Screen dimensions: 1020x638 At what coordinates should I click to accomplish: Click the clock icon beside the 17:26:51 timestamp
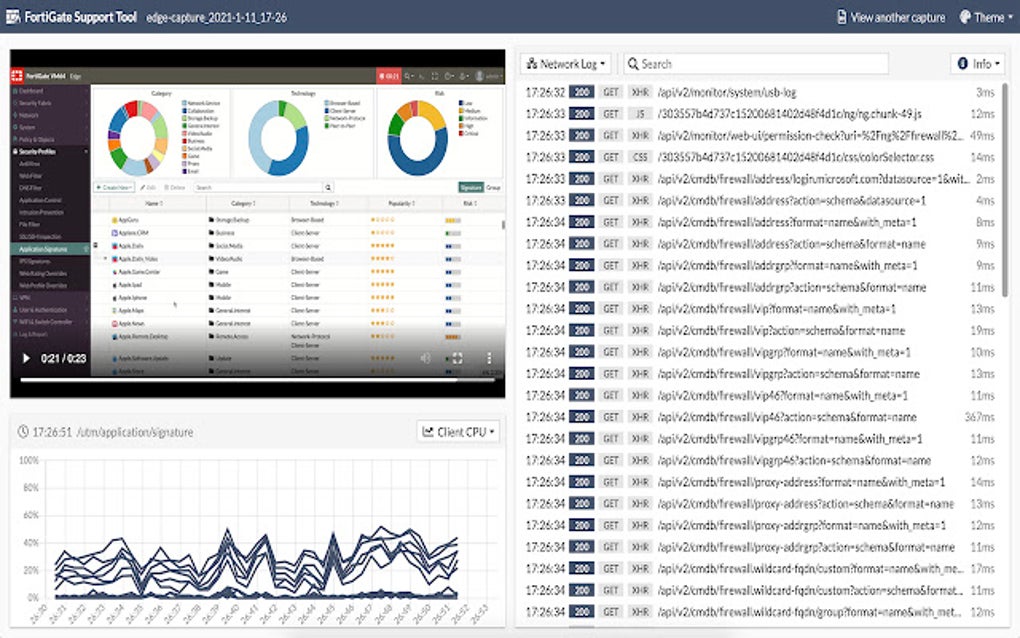(x=22, y=431)
